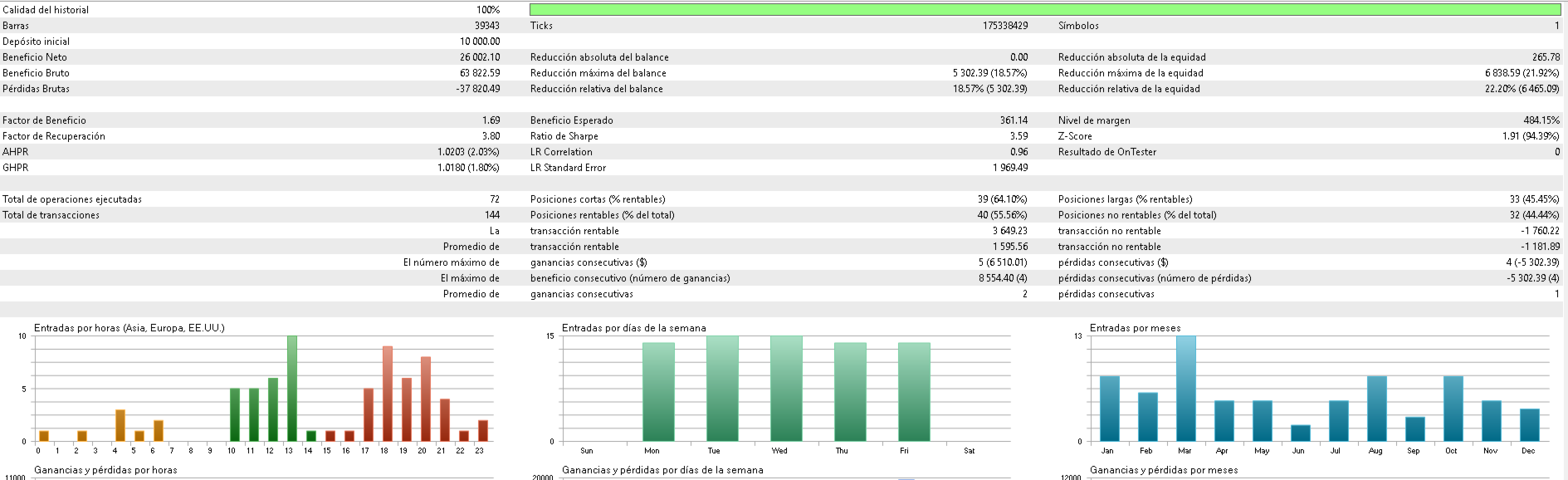Select the Ratio de Sharpe value
This screenshot has height=480, width=1568.
1018,136
